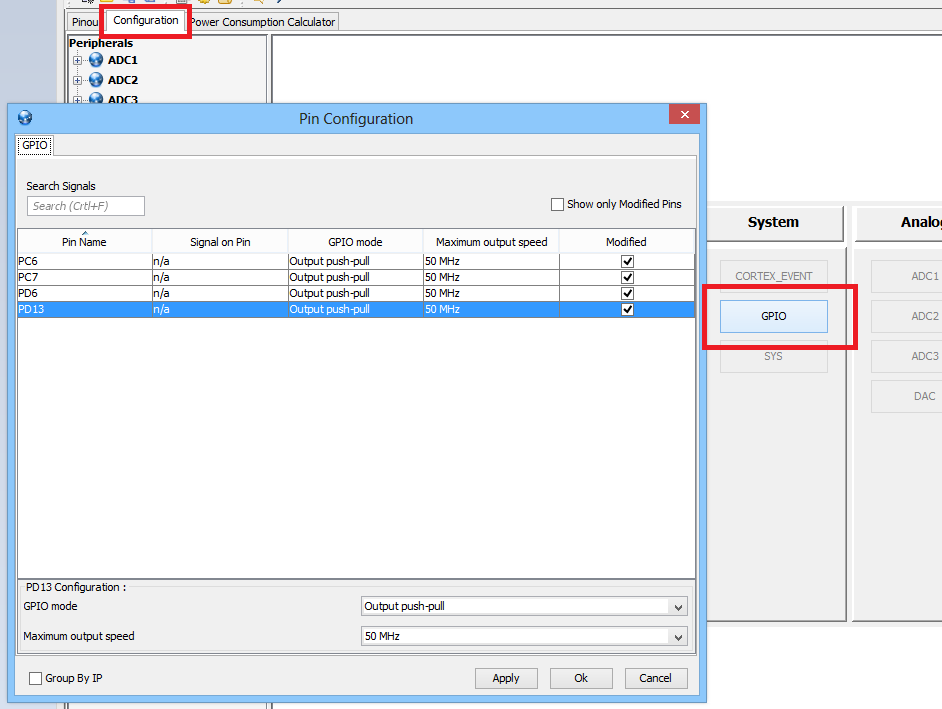Image resolution: width=942 pixels, height=709 pixels.
Task: Click the Apply button
Action: coord(506,678)
